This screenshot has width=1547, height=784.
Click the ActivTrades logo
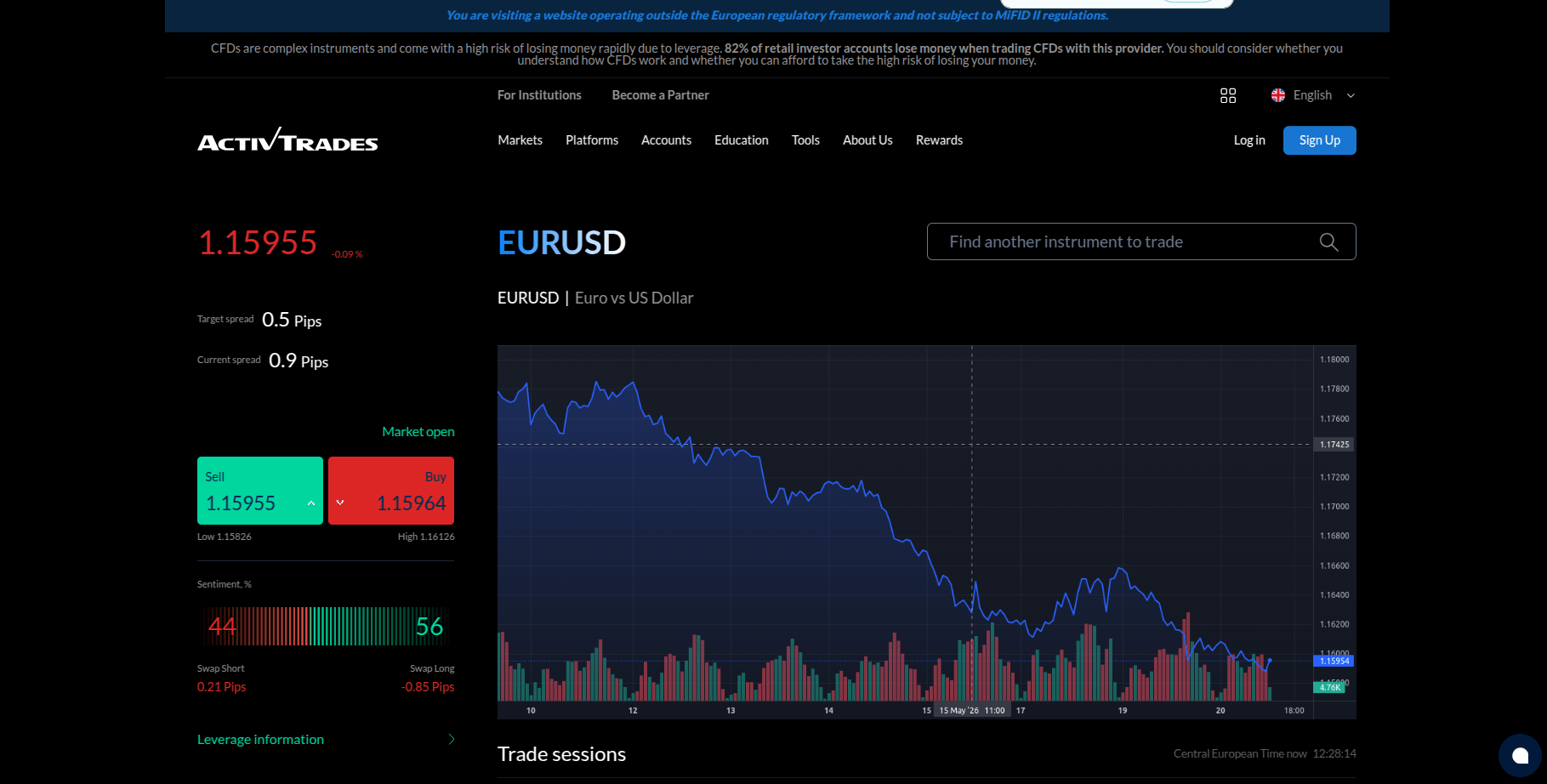(x=287, y=140)
